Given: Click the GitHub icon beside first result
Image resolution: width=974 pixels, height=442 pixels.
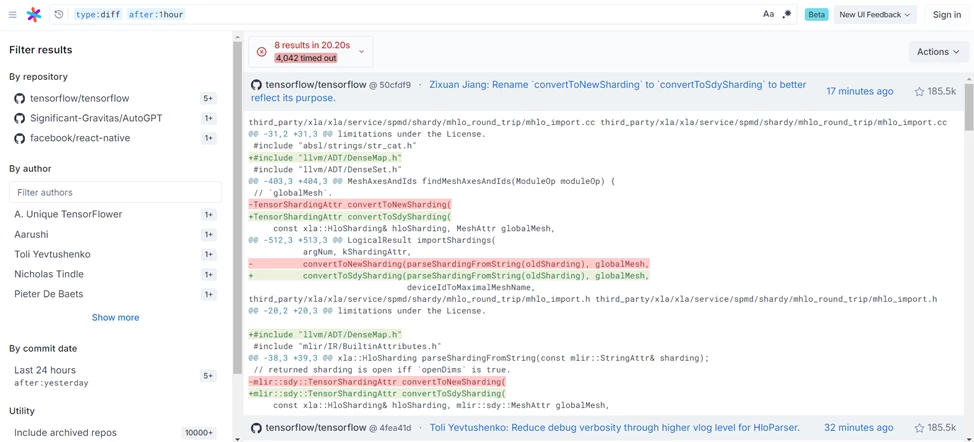Looking at the screenshot, I should click(x=256, y=85).
